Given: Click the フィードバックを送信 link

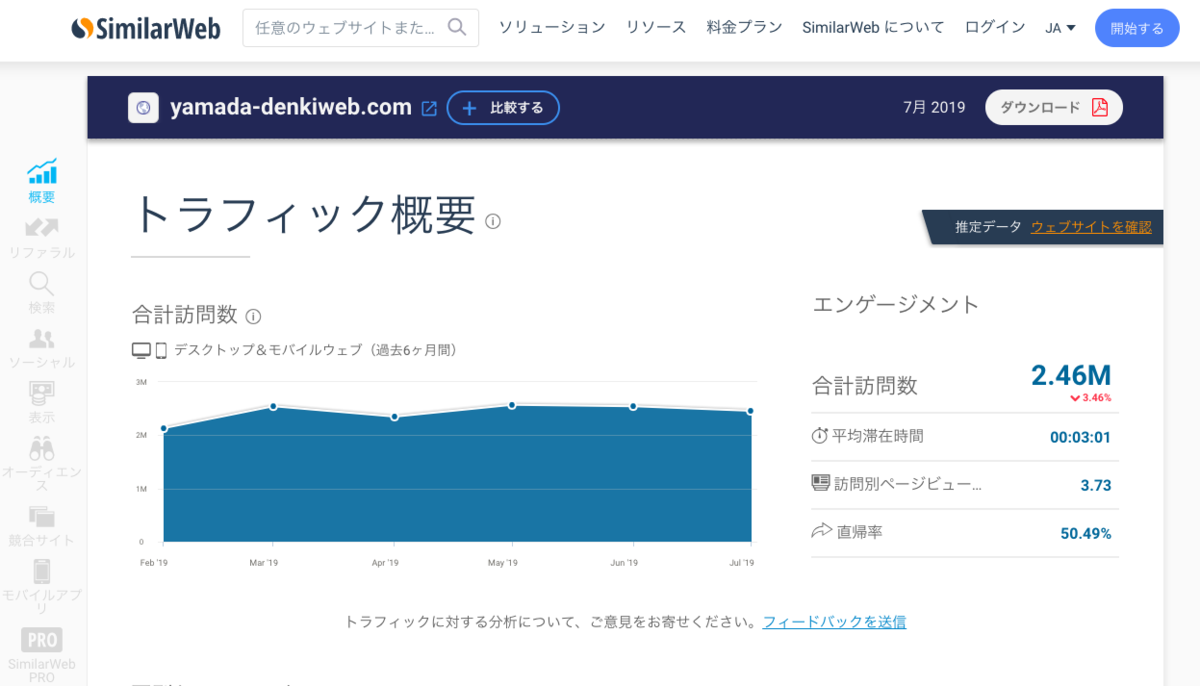Looking at the screenshot, I should (x=834, y=622).
